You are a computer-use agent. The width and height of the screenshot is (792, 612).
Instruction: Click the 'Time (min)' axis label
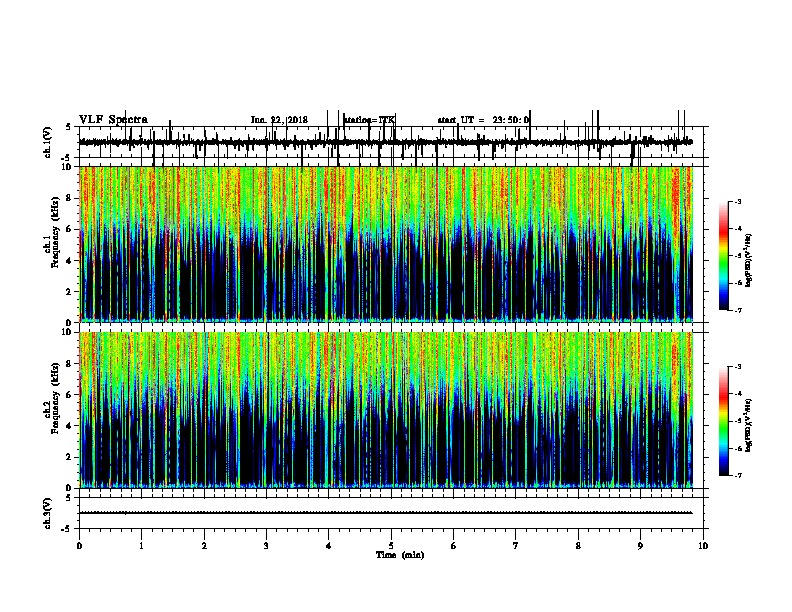(400, 555)
